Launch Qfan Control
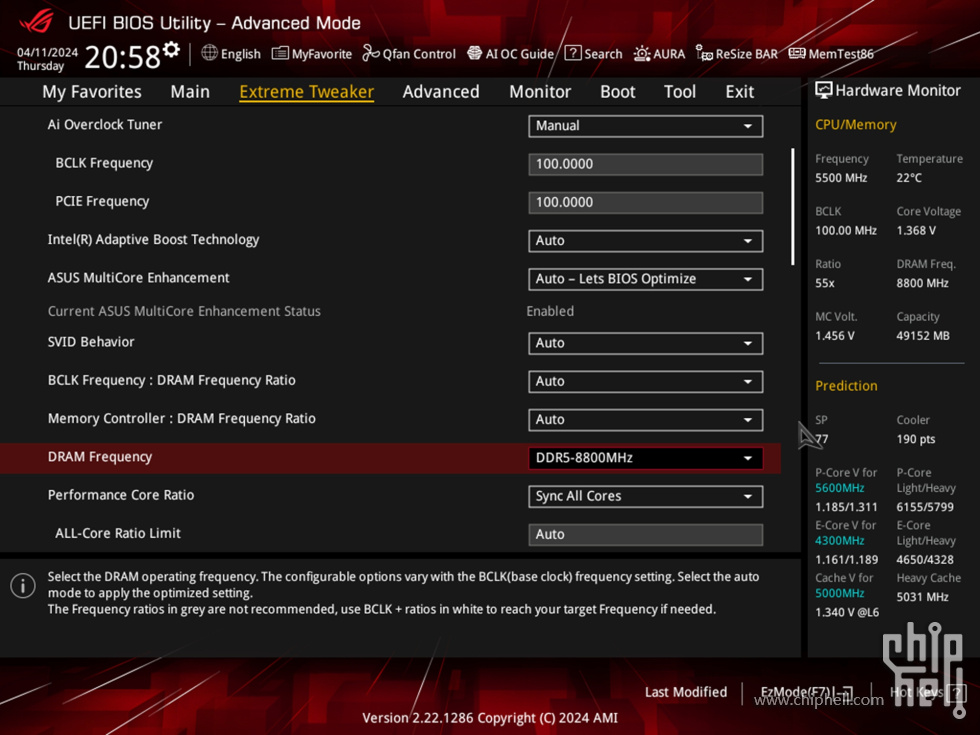The width and height of the screenshot is (980, 735). (x=409, y=54)
